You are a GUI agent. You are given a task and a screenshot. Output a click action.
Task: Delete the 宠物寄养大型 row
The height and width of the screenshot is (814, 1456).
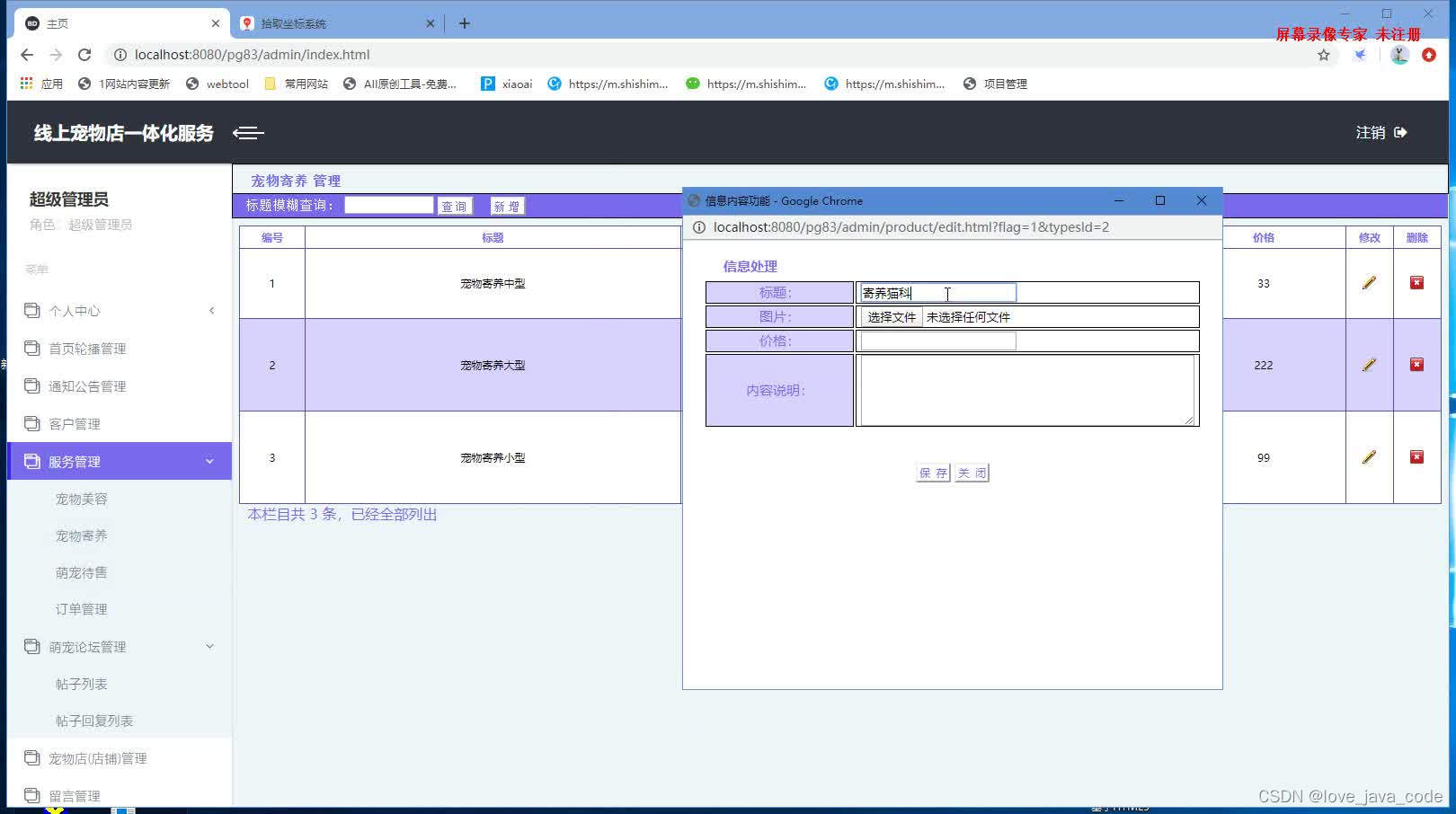[1416, 365]
